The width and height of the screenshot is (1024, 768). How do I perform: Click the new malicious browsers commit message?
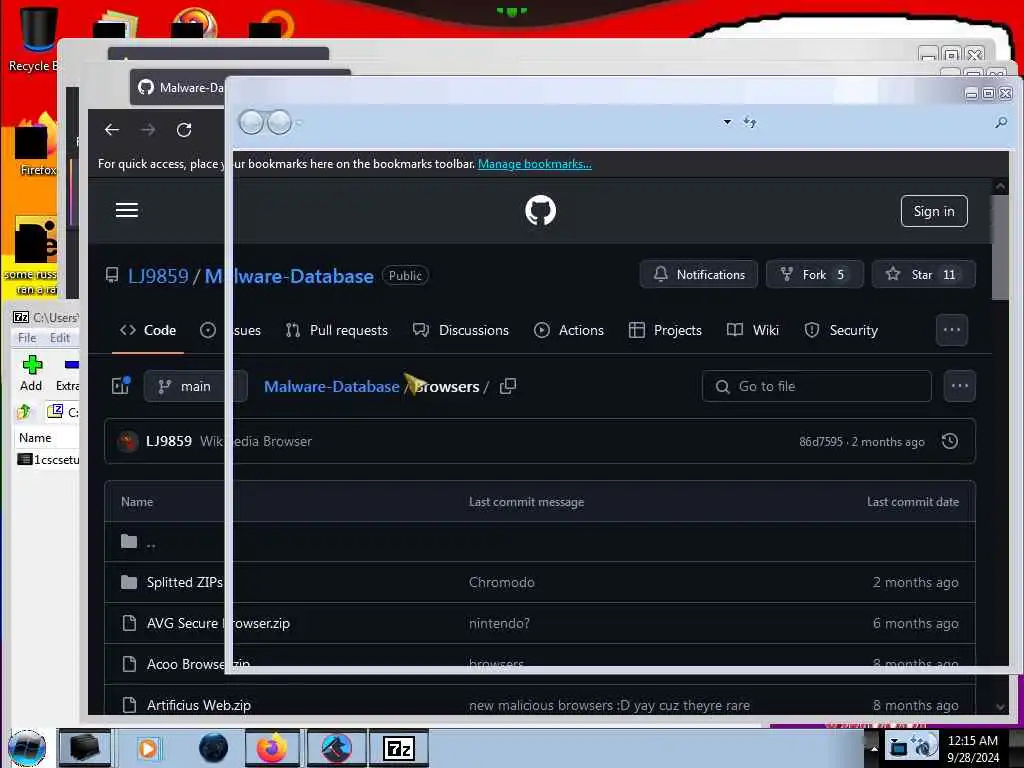(x=609, y=705)
